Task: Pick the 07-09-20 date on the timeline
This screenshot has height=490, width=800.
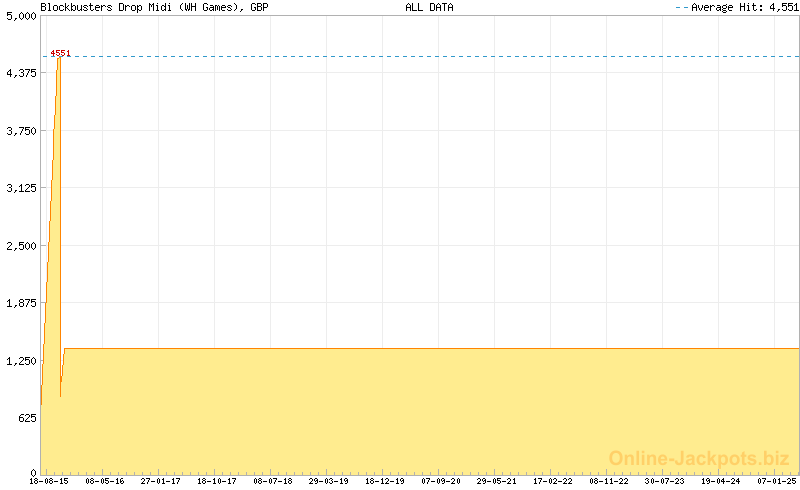Action: pos(441,482)
